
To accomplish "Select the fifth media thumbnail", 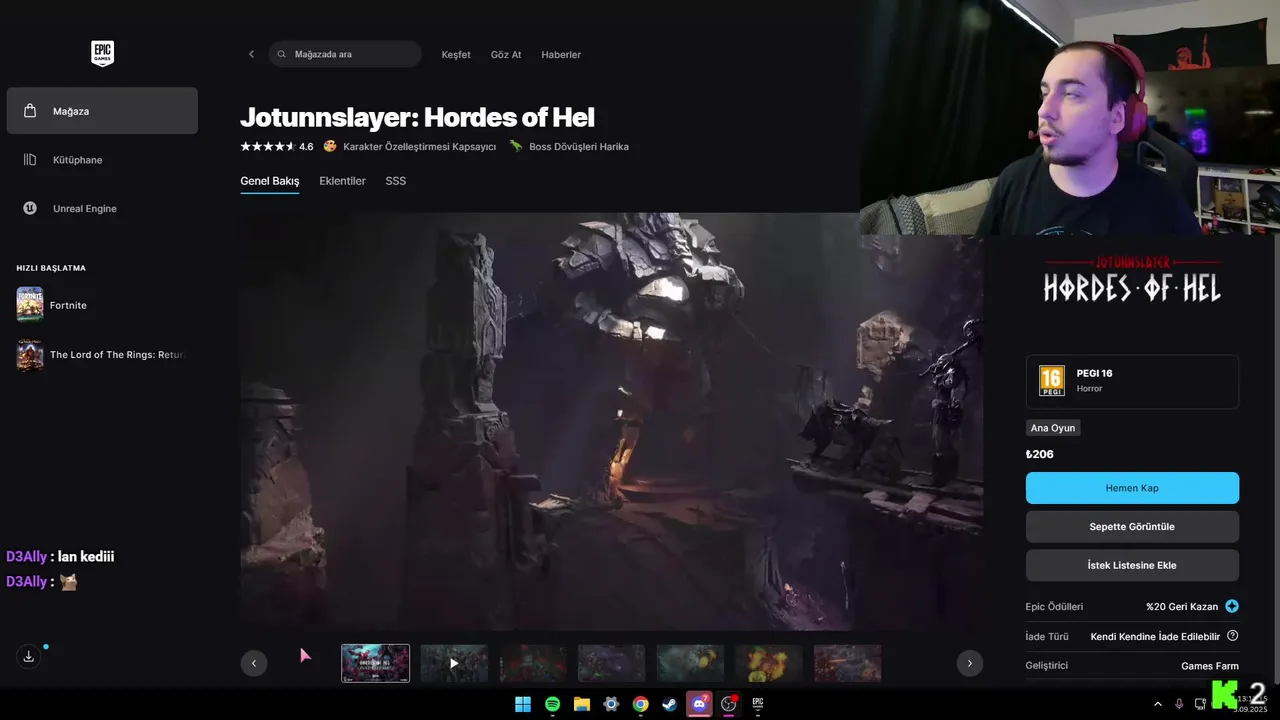I will pos(690,663).
